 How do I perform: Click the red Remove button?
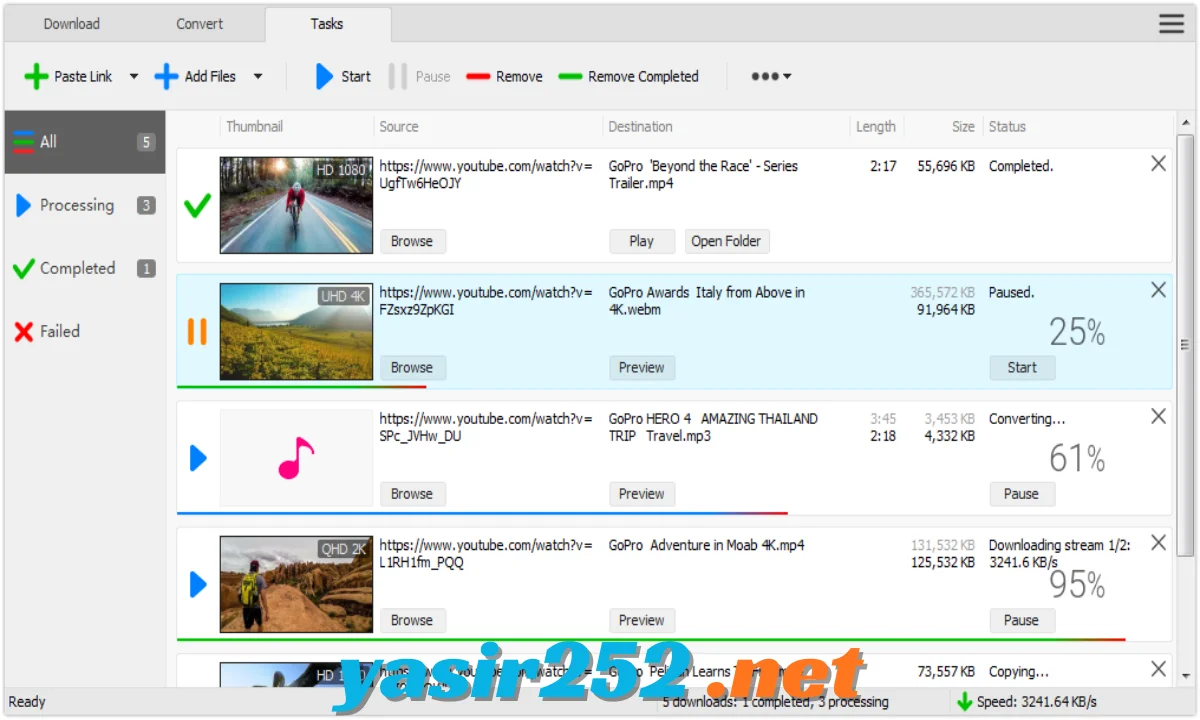(505, 76)
